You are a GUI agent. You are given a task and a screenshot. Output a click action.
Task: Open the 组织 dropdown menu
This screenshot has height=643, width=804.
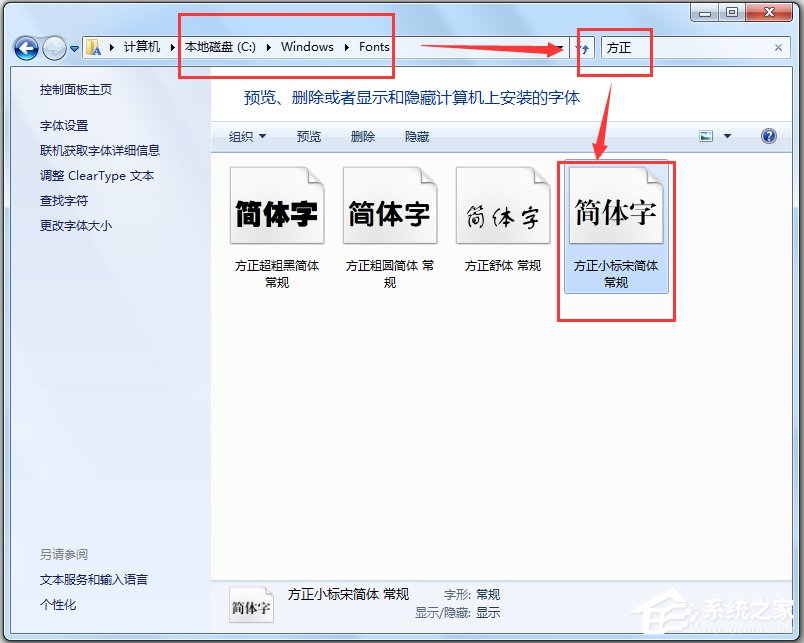click(x=247, y=136)
